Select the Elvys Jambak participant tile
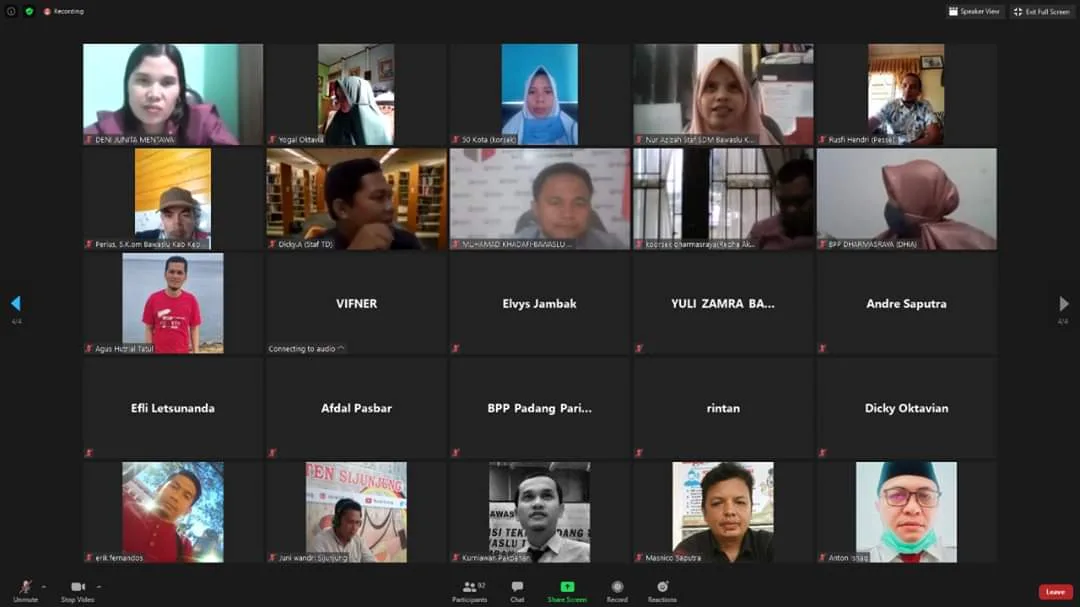The image size is (1080, 607). [x=540, y=304]
